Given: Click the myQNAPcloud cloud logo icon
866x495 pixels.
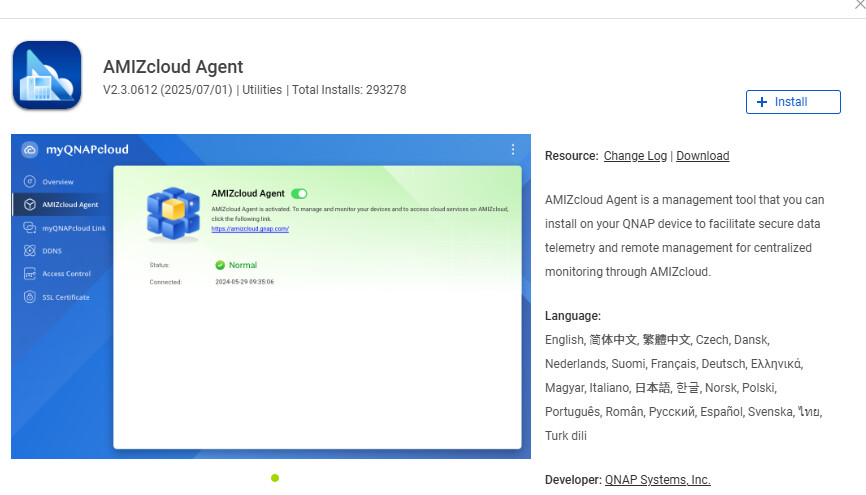Looking at the screenshot, I should pyautogui.click(x=30, y=150).
